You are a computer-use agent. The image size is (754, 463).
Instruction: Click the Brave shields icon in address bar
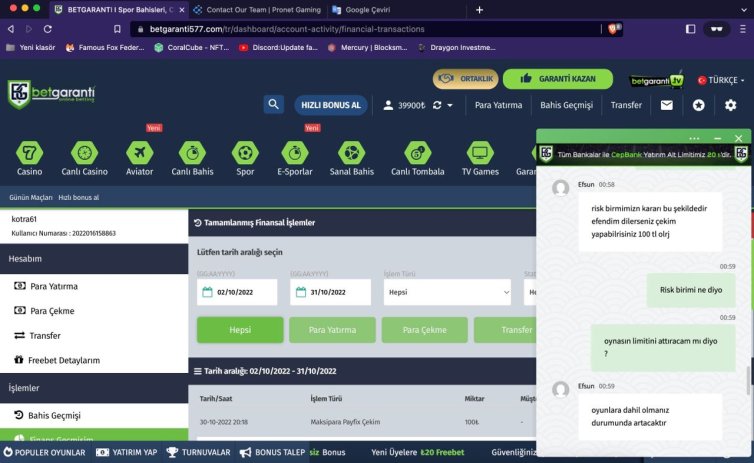pos(615,29)
